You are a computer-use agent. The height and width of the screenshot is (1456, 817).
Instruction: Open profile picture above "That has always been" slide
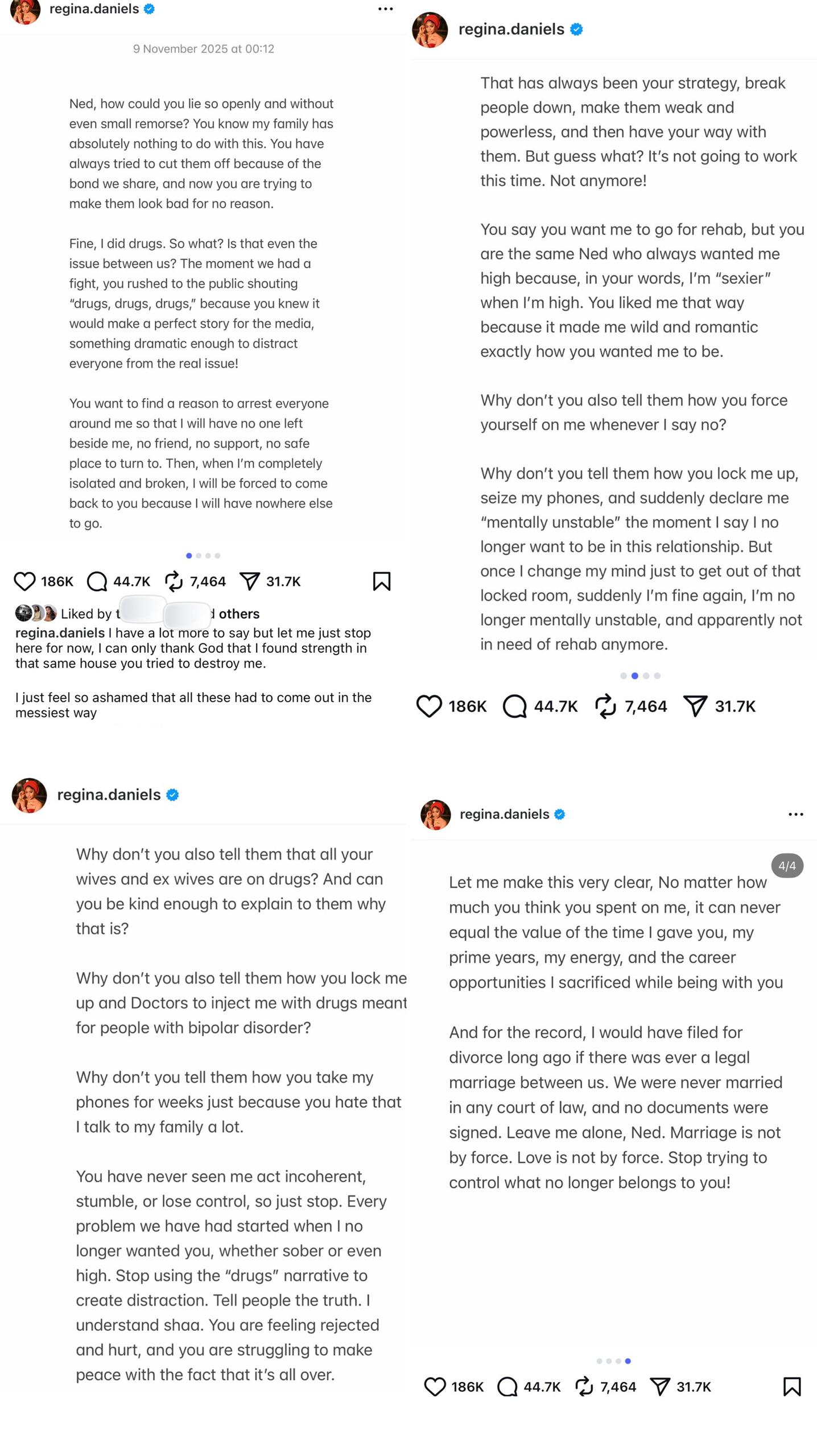[430, 30]
